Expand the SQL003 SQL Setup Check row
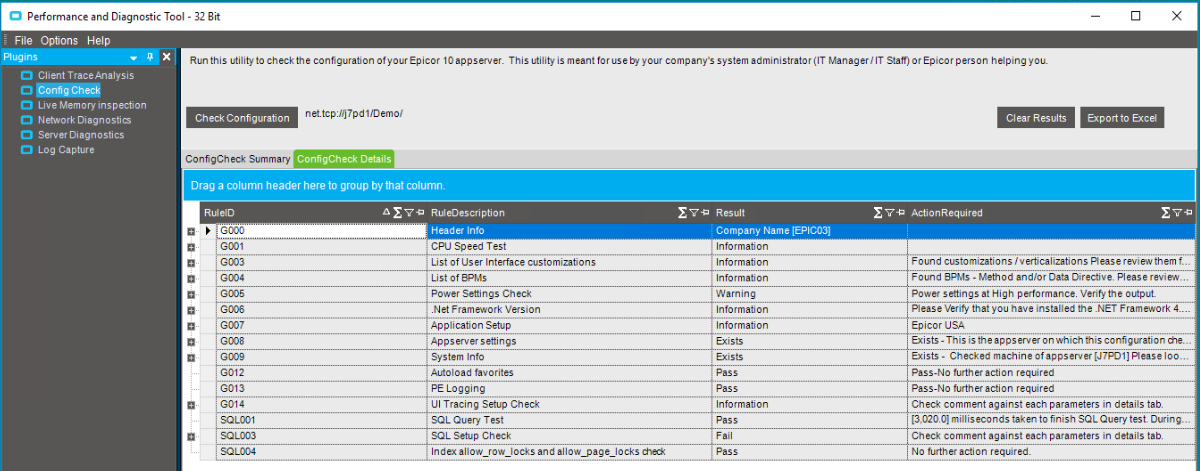This screenshot has height=471, width=1200. [x=190, y=437]
